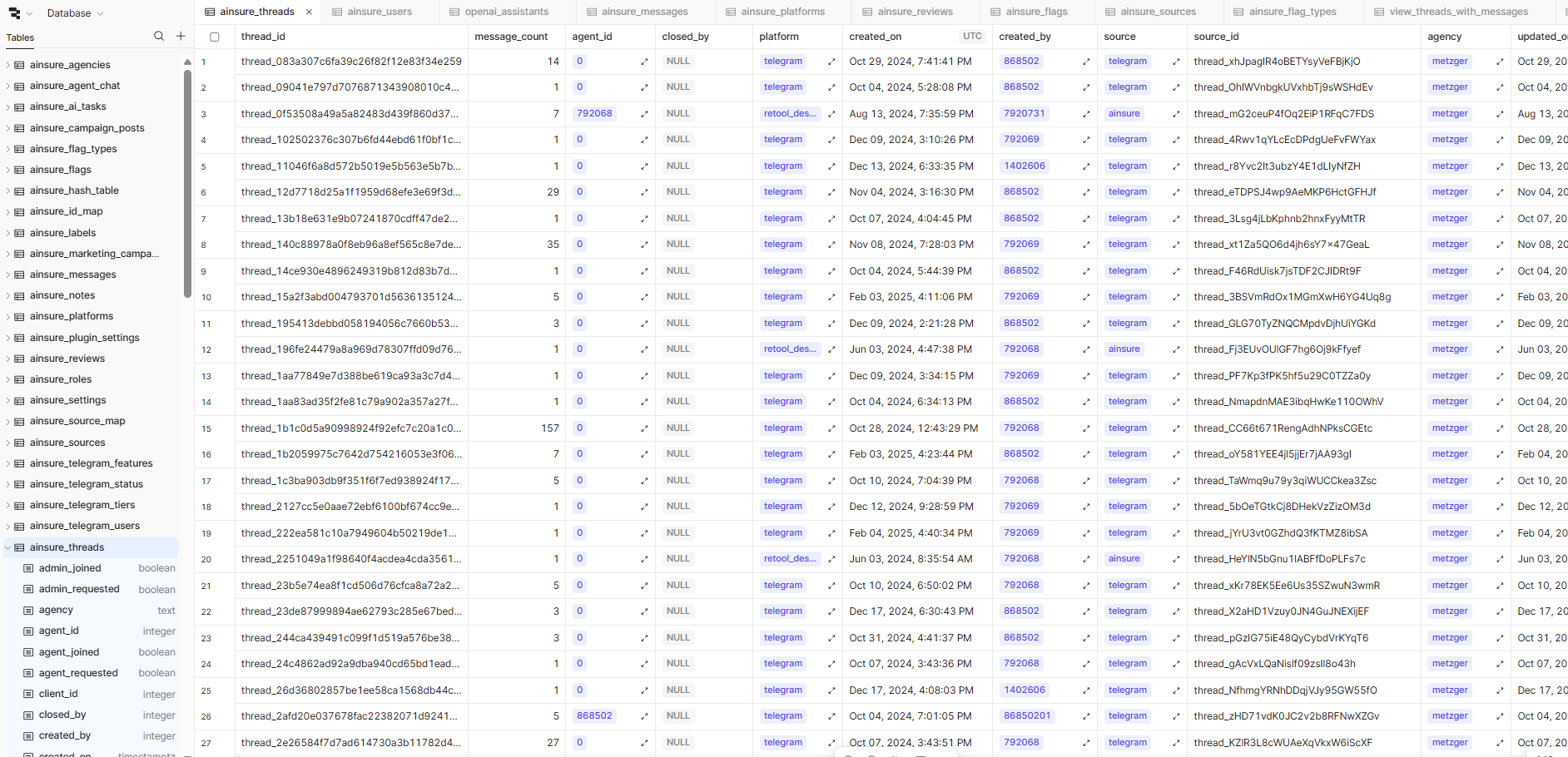Select the ainsure_plugin_settings table

84,338
